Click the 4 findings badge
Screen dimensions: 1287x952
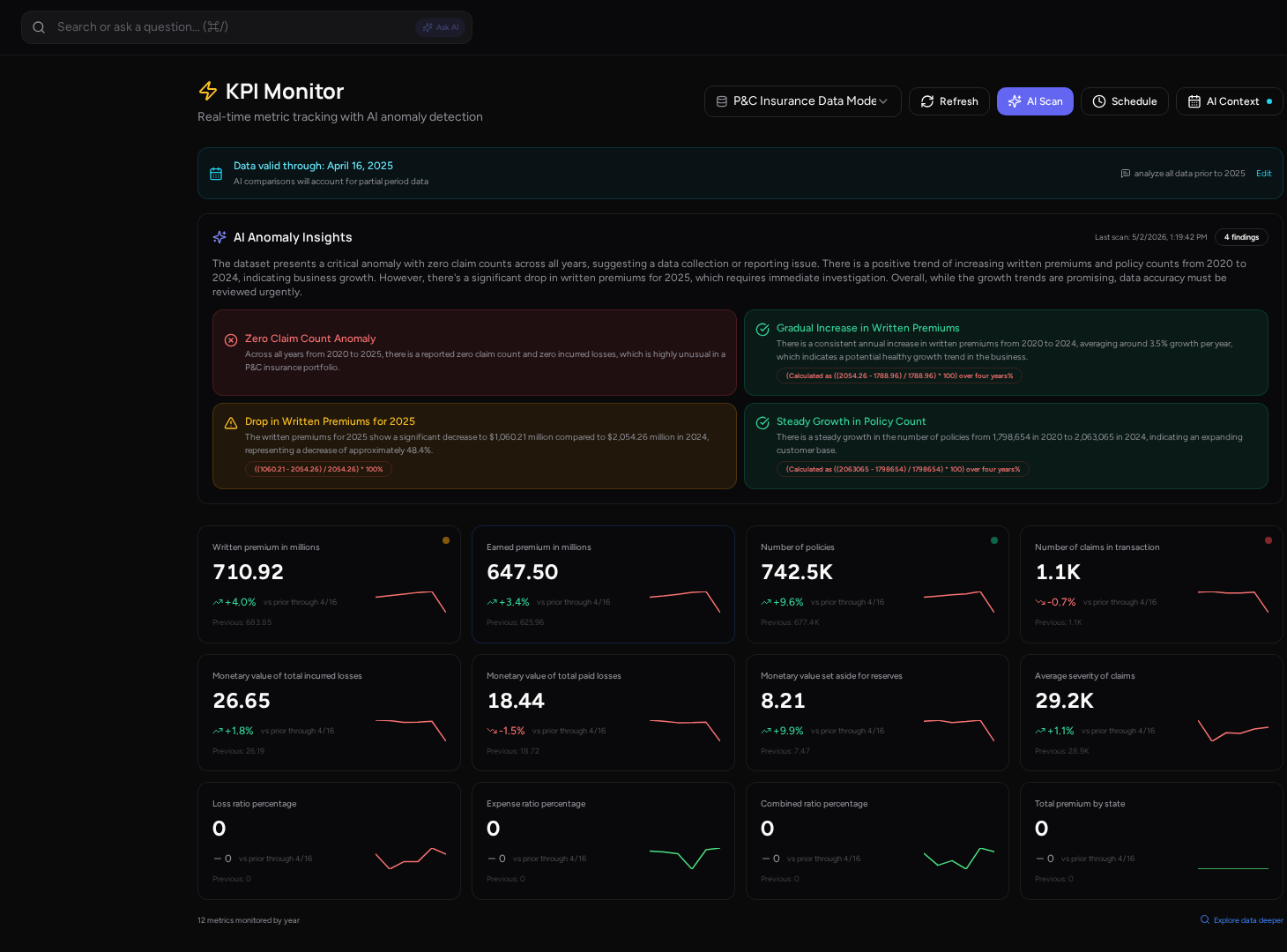(x=1241, y=237)
